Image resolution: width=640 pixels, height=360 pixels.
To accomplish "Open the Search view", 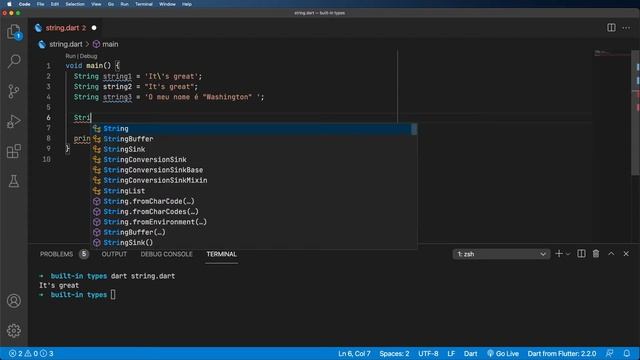I will (14, 61).
